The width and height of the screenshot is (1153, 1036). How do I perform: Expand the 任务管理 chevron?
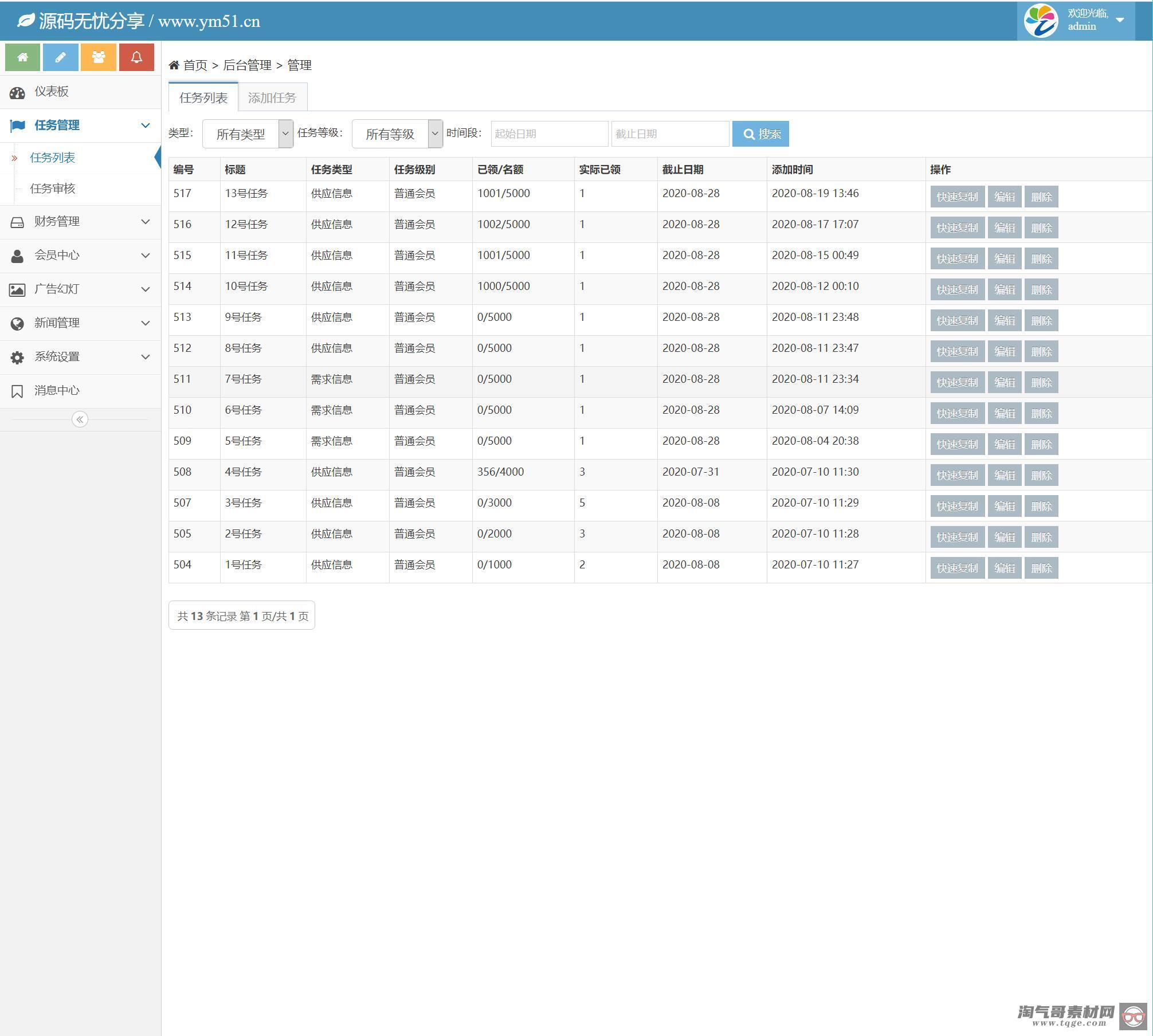pos(146,125)
